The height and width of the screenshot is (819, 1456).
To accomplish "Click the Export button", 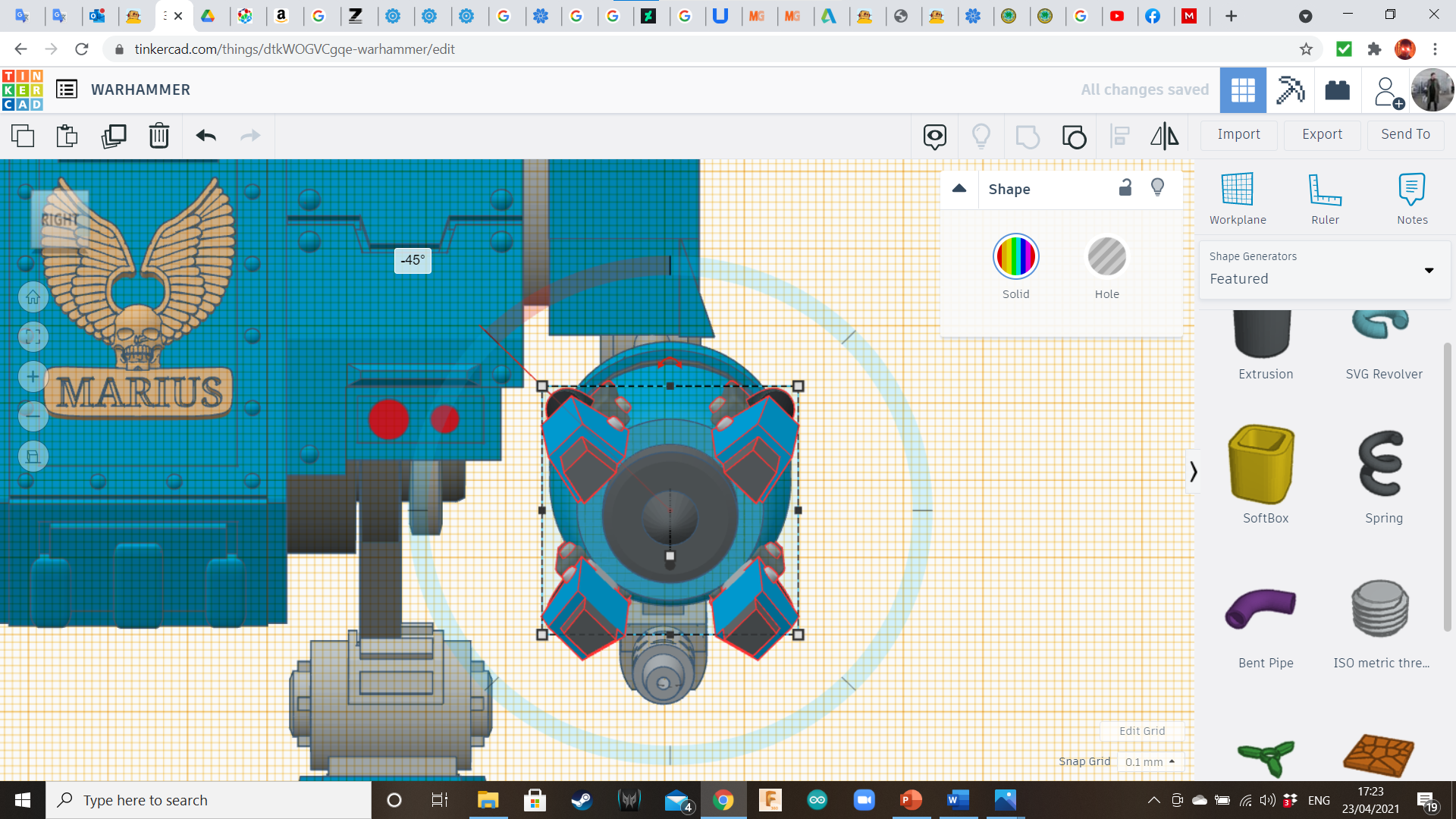I will [x=1322, y=135].
